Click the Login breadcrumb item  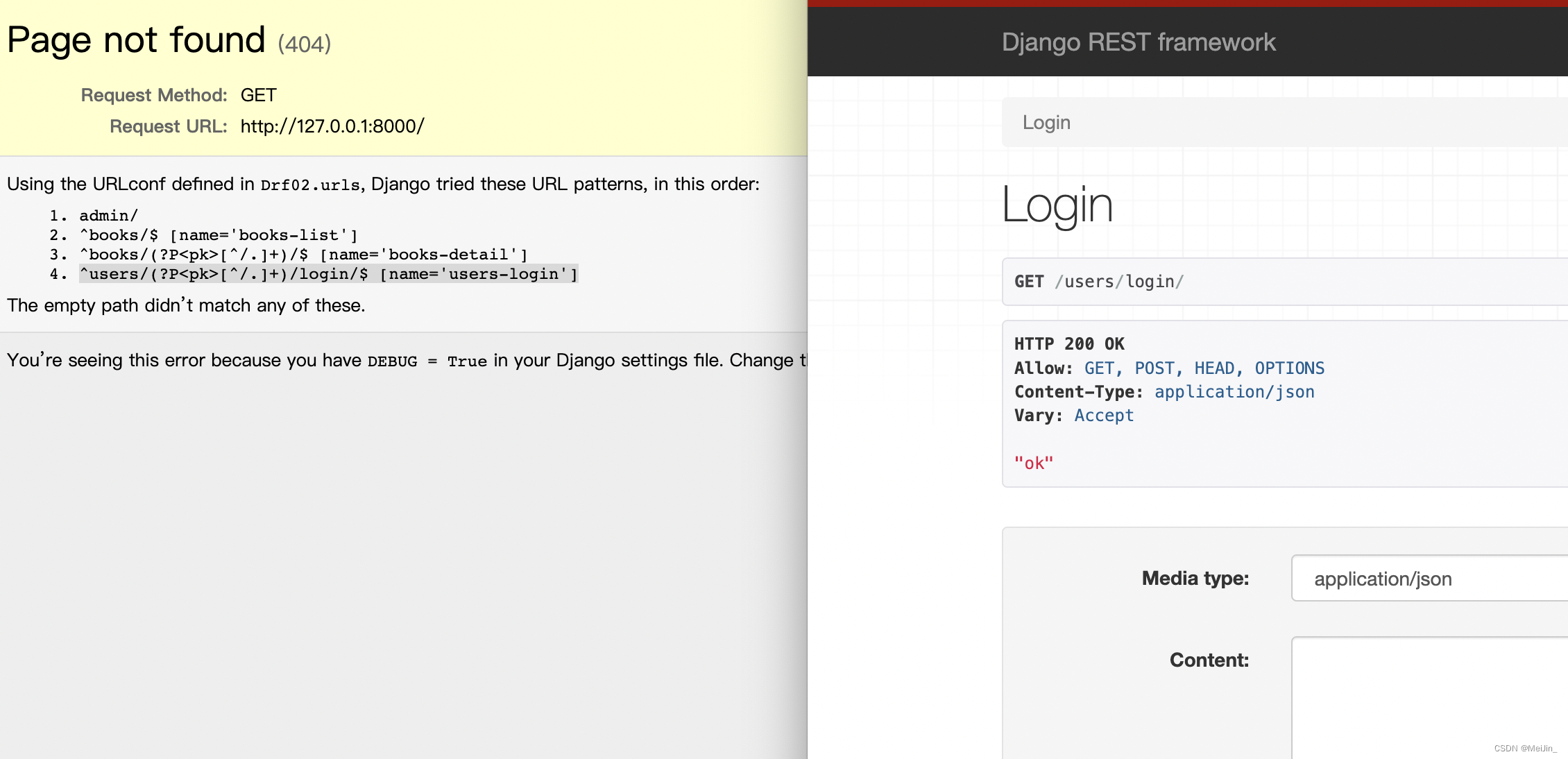tap(1046, 123)
